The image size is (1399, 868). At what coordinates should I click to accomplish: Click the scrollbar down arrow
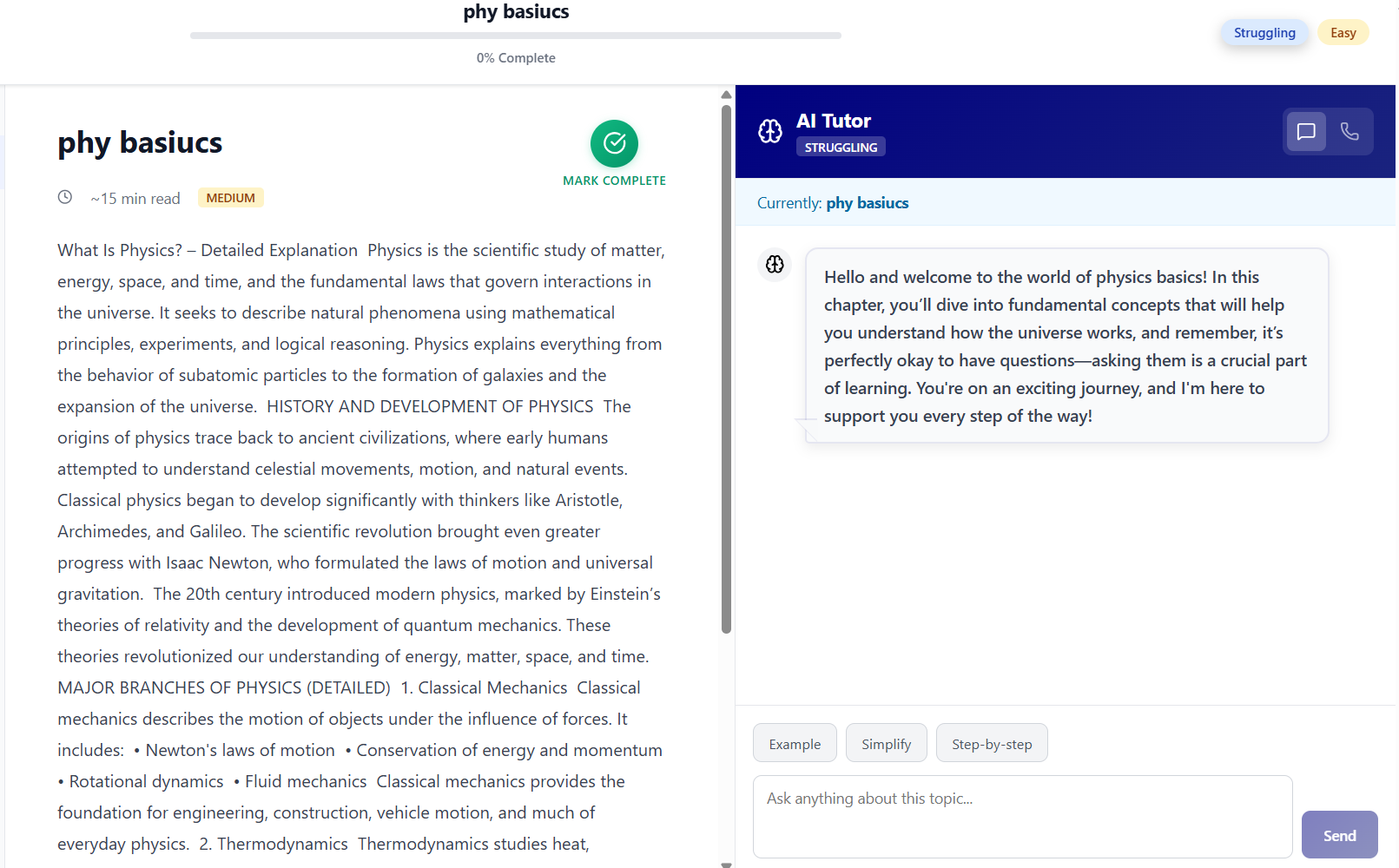[x=726, y=864]
